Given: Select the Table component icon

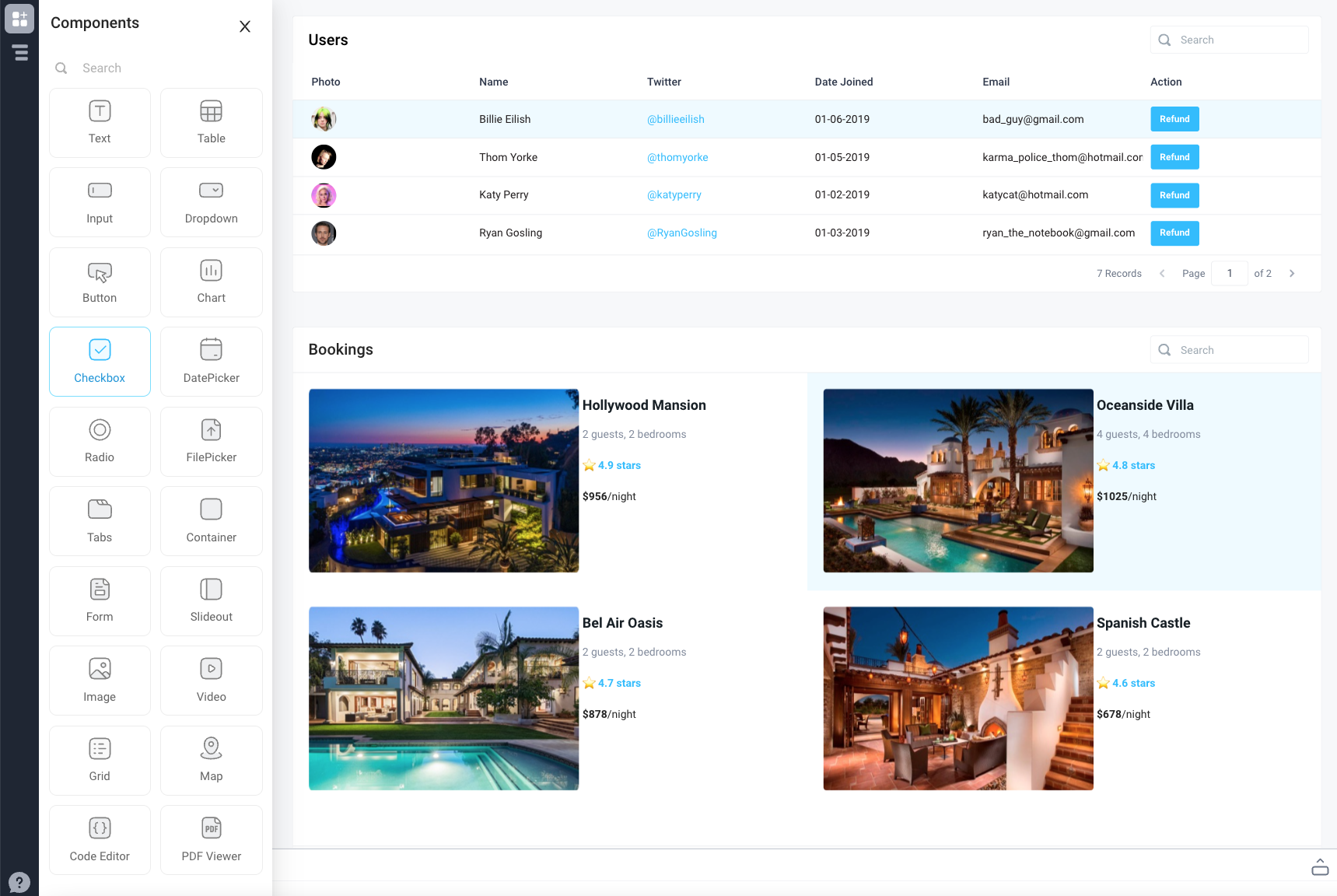Looking at the screenshot, I should (x=211, y=122).
